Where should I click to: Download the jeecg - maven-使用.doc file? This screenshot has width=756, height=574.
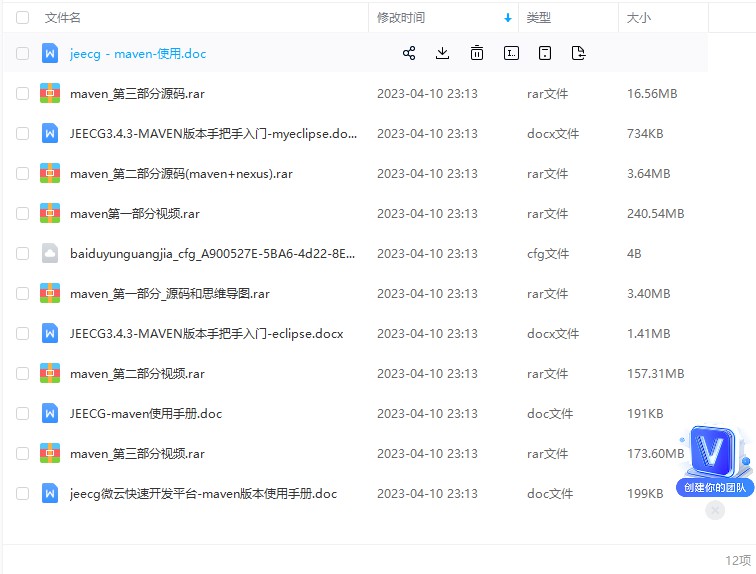[442, 53]
